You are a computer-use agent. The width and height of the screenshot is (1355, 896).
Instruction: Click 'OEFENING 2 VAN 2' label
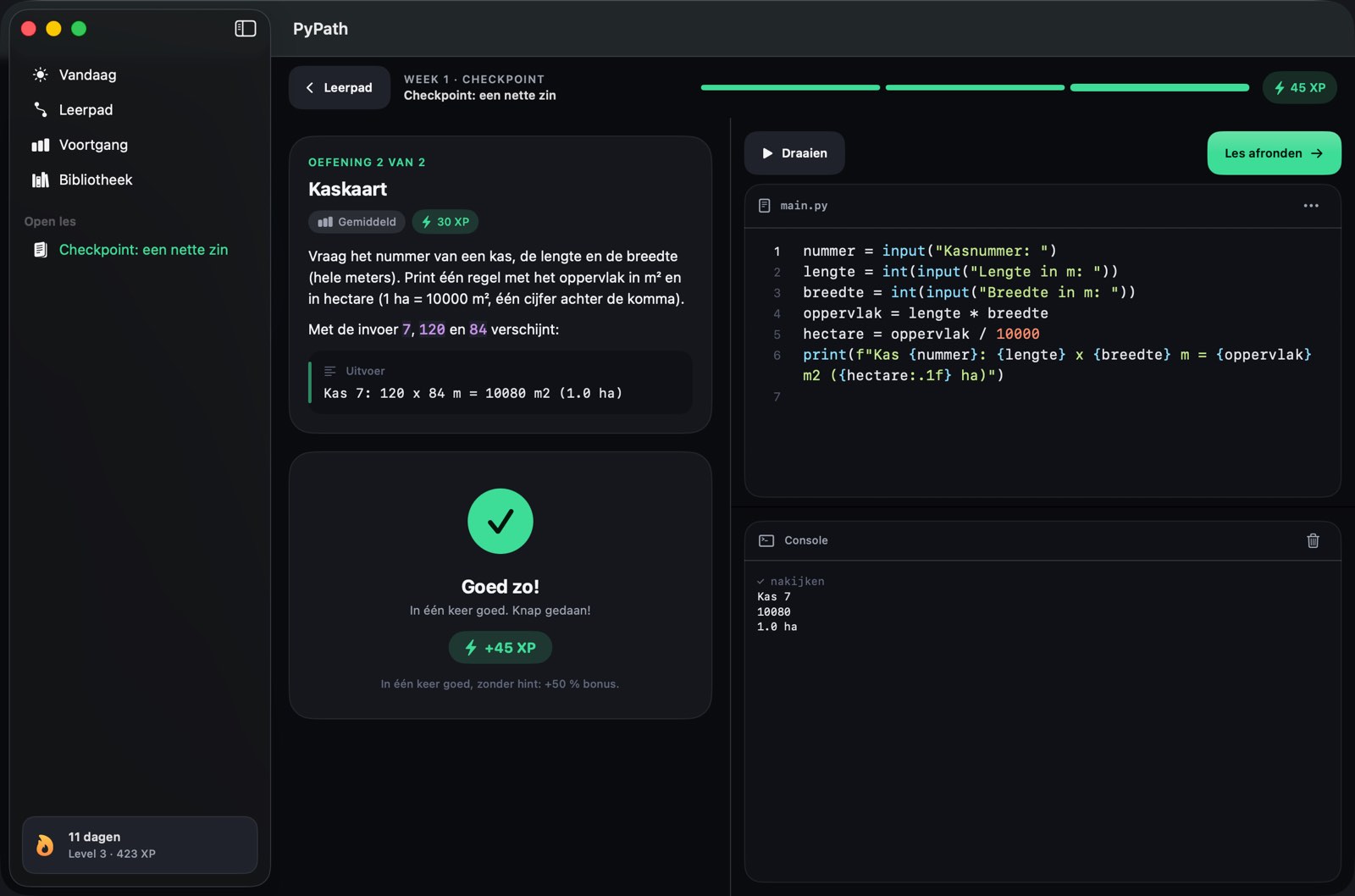[367, 163]
